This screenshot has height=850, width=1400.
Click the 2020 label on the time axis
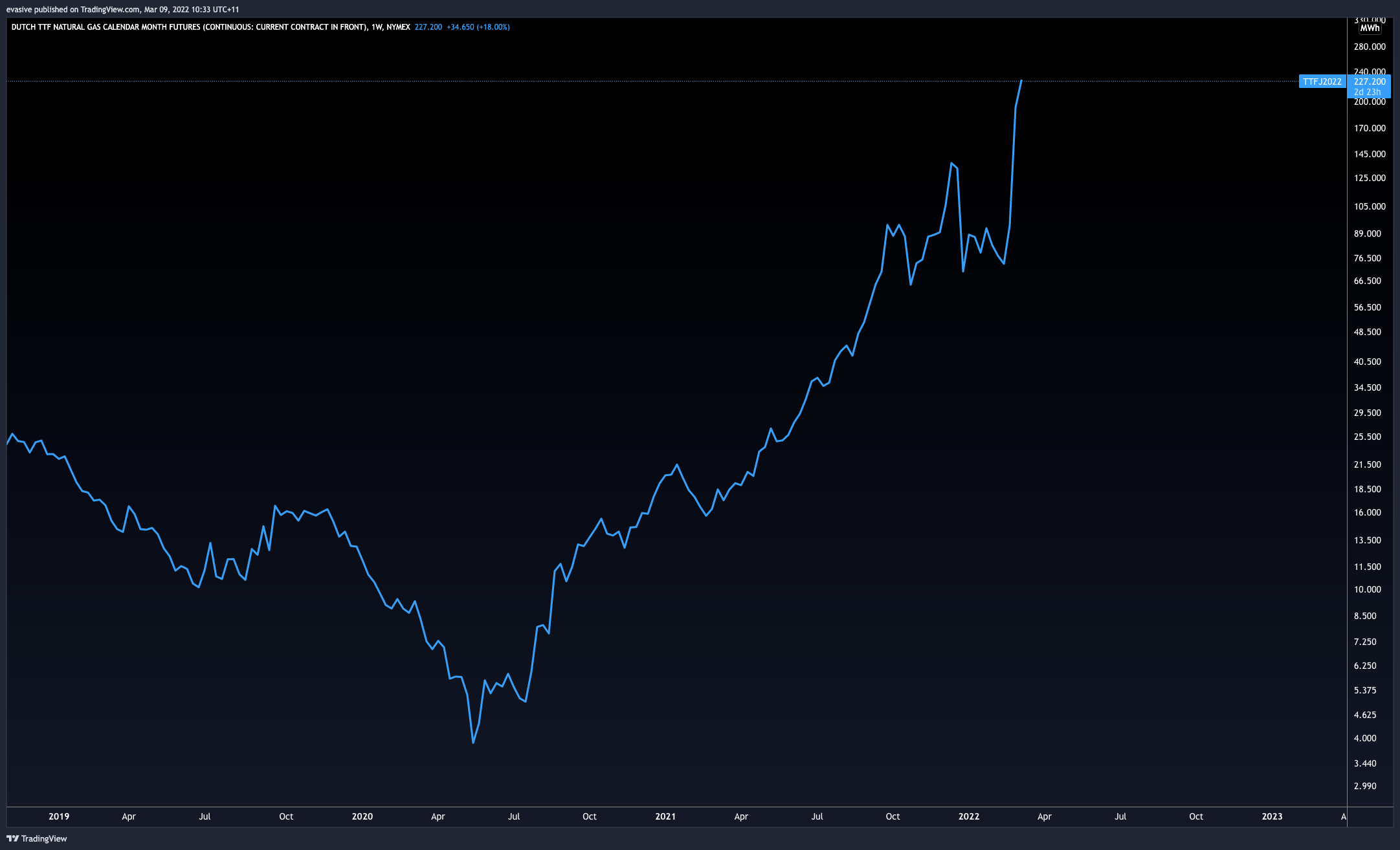362,816
